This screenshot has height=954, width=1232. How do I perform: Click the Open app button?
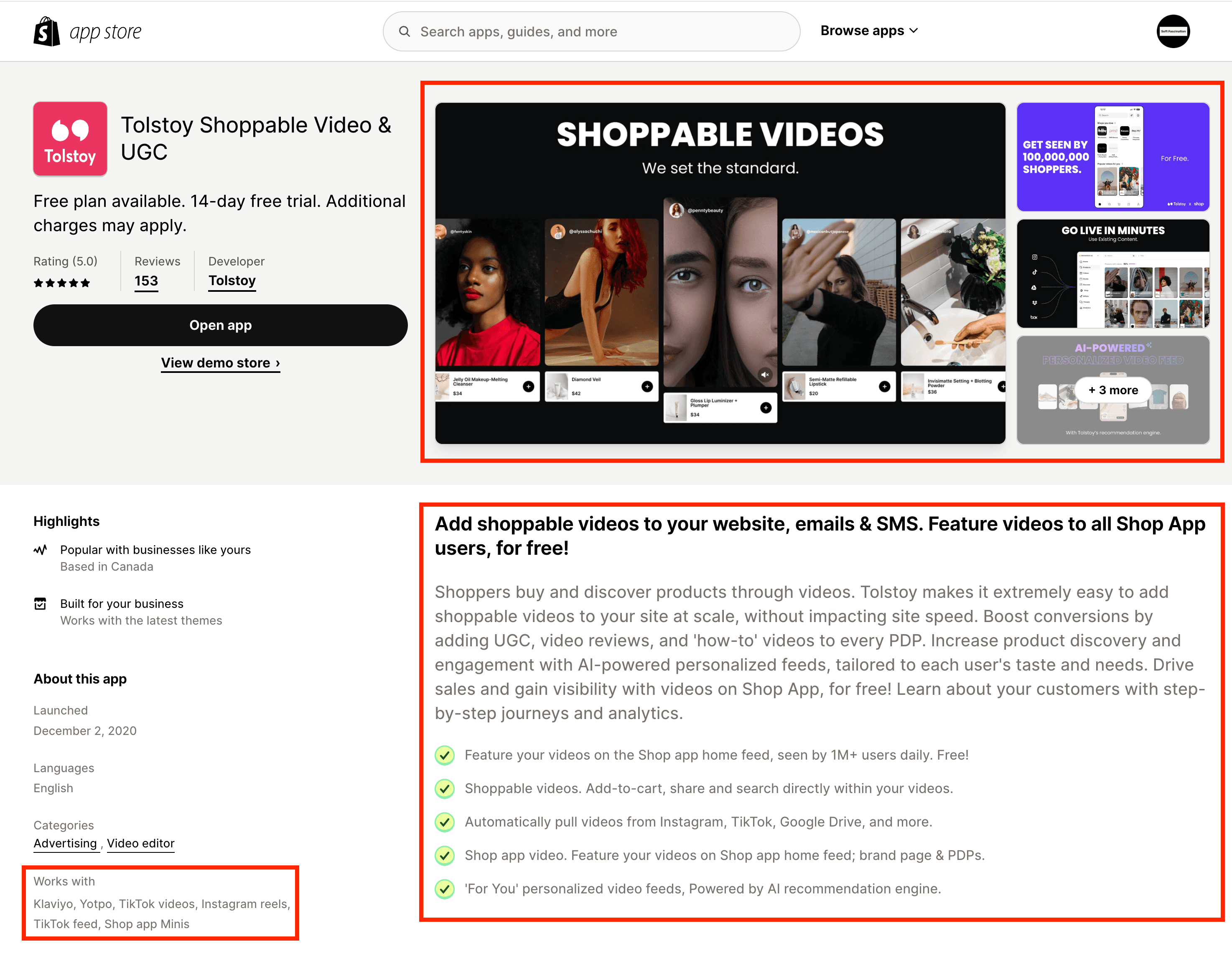click(x=220, y=325)
